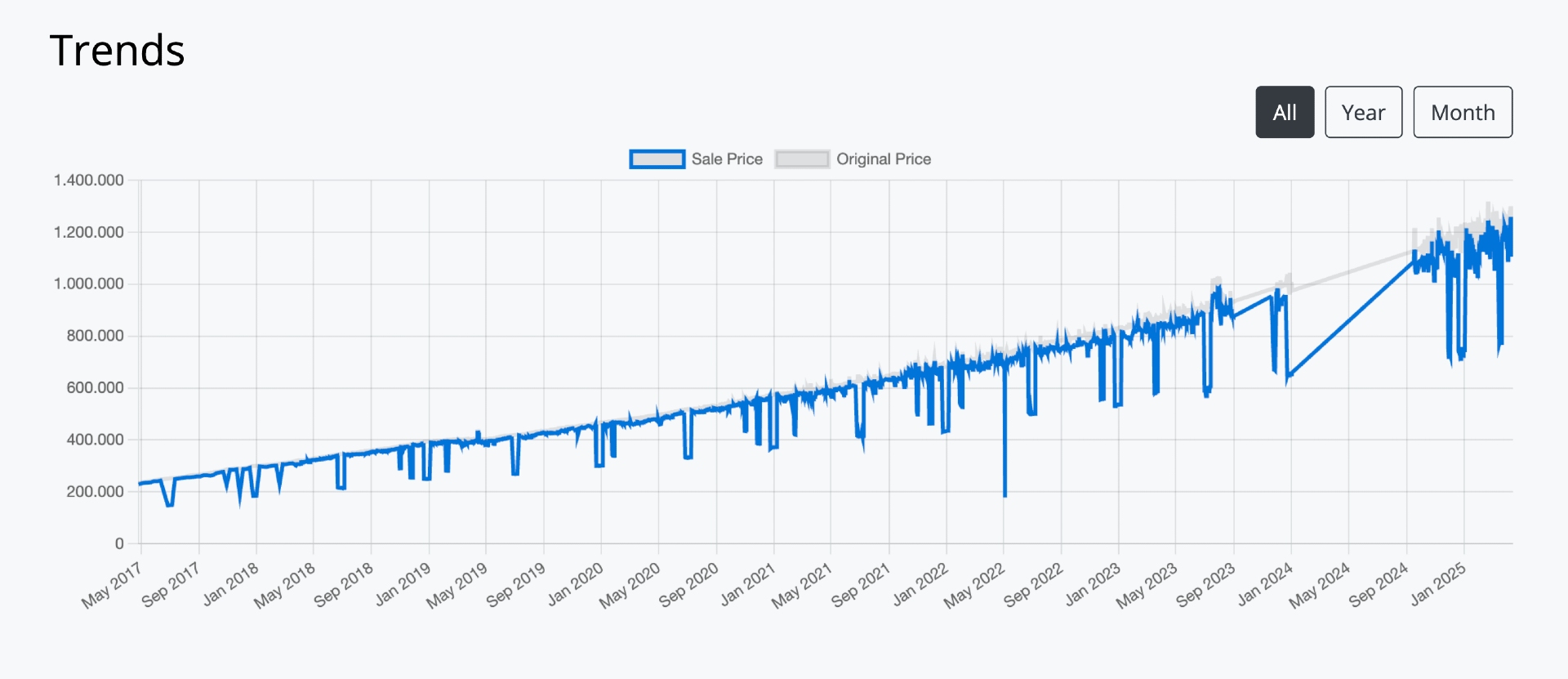The height and width of the screenshot is (679, 1568).
Task: Click the May 2020 x-axis label
Action: 629,585
